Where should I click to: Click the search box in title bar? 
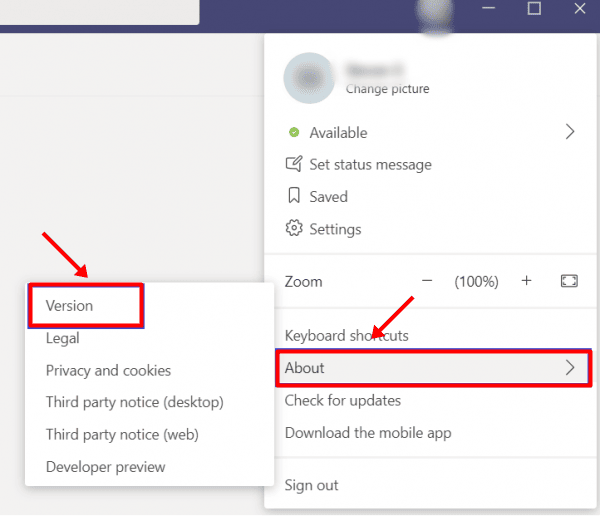coord(99,12)
